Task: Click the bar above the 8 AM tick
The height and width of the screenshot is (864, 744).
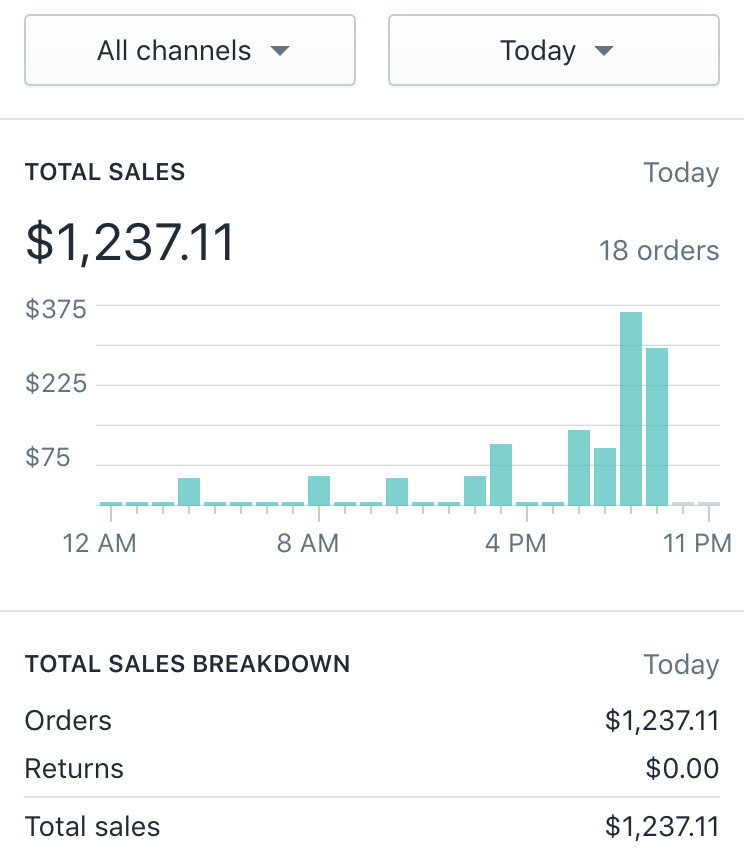Action: (319, 490)
